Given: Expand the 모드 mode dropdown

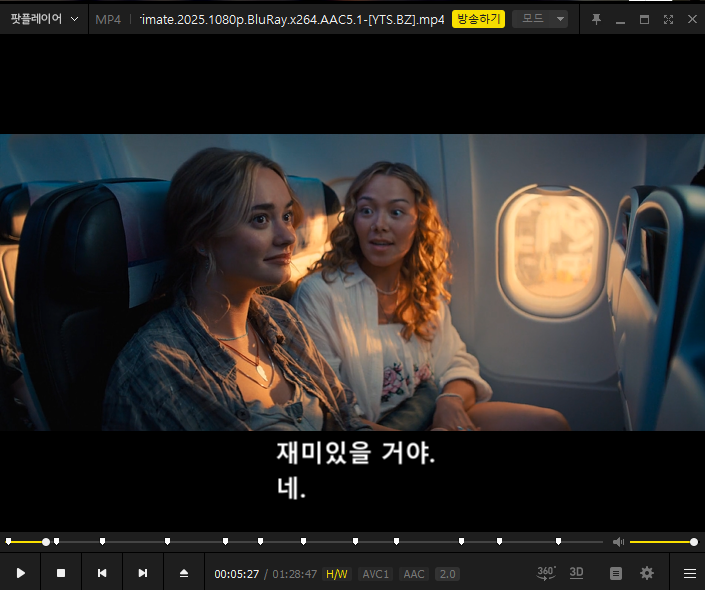Looking at the screenshot, I should (x=540, y=19).
